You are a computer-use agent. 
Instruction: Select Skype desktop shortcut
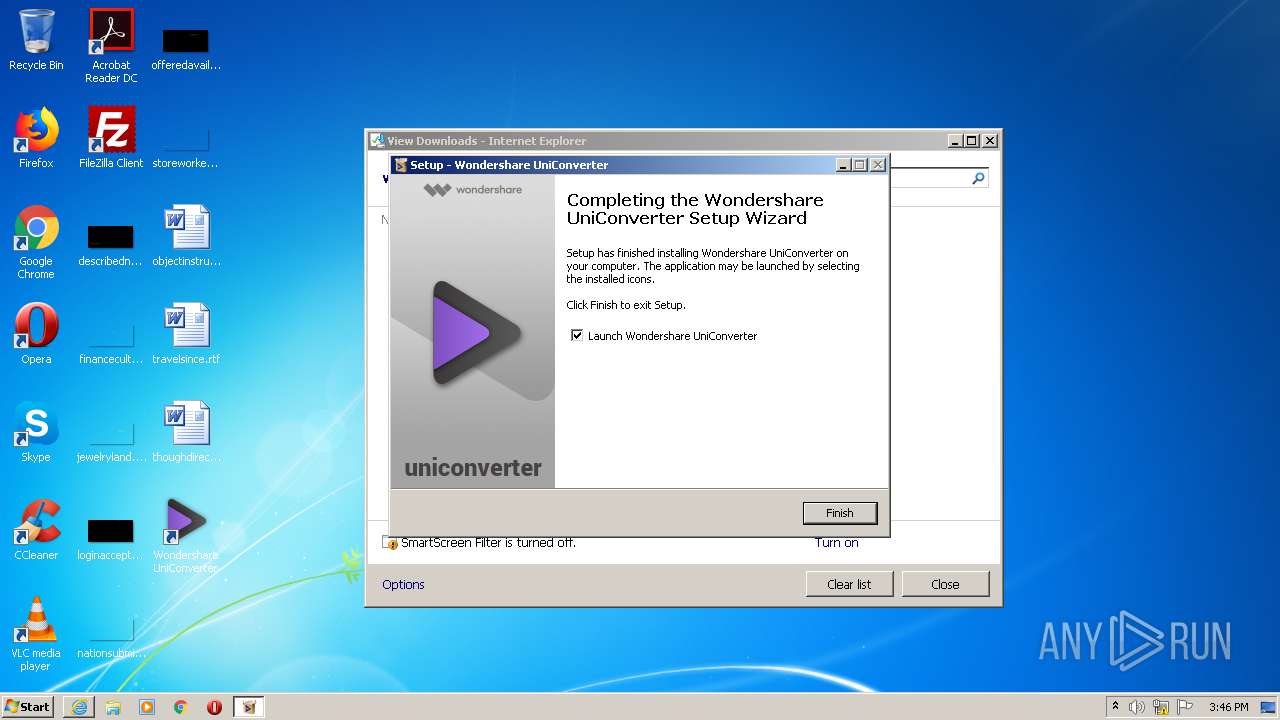[36, 432]
